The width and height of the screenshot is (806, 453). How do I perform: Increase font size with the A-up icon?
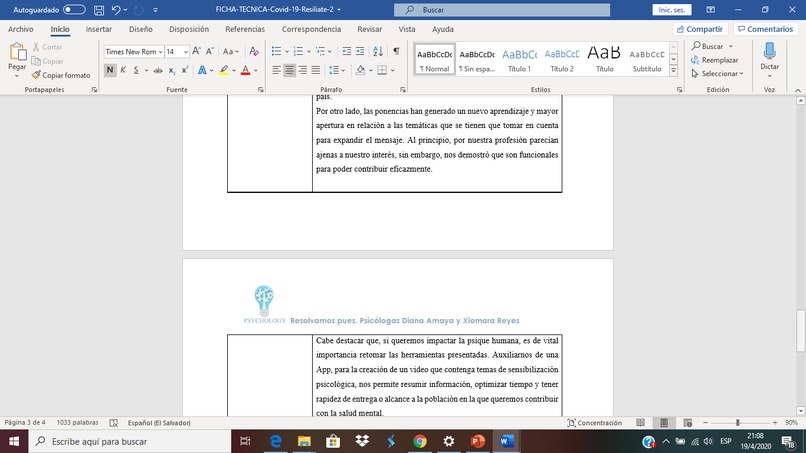coord(196,51)
